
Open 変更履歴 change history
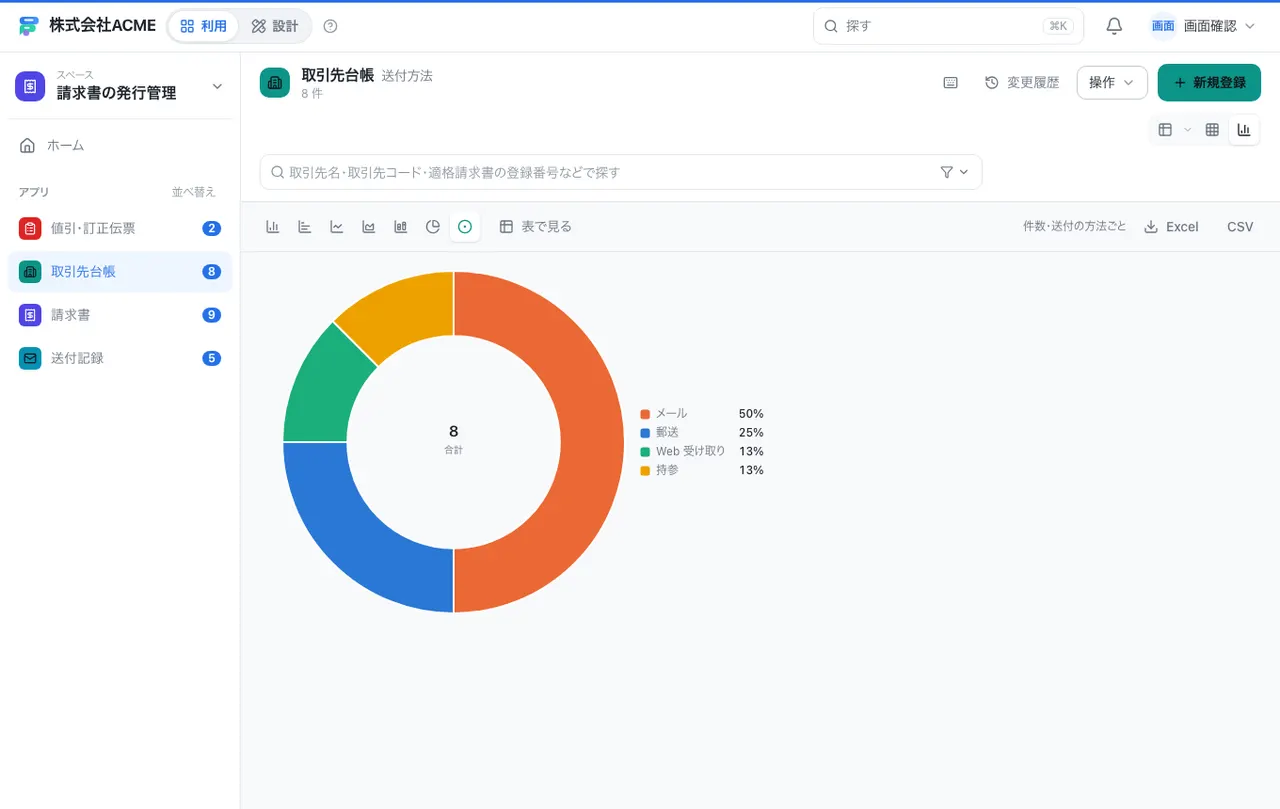(1022, 83)
